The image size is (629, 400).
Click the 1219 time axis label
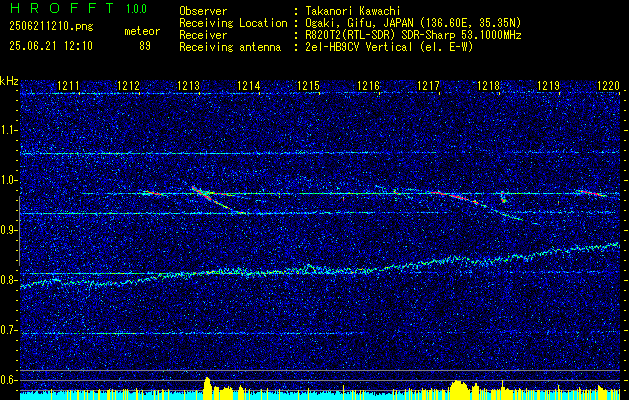pyautogui.click(x=548, y=85)
